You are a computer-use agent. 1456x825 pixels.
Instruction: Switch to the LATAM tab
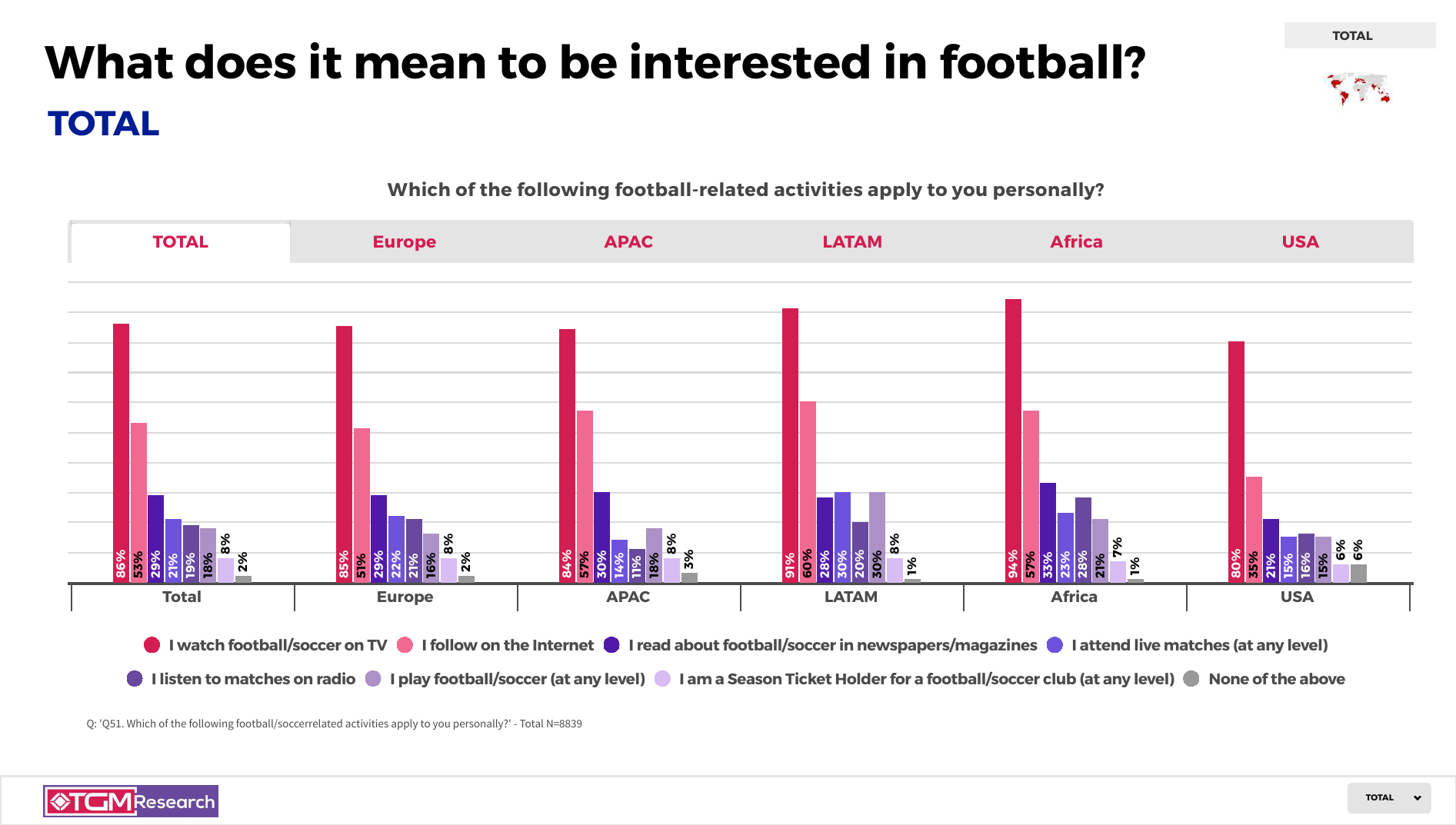tap(851, 241)
